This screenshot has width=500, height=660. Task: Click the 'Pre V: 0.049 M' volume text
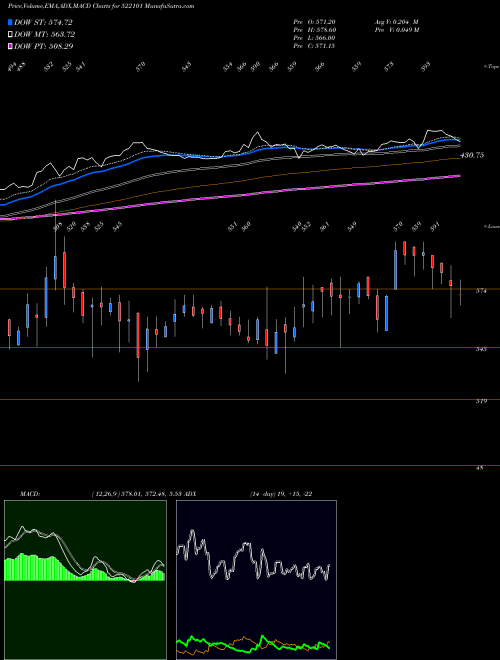coord(396,30)
